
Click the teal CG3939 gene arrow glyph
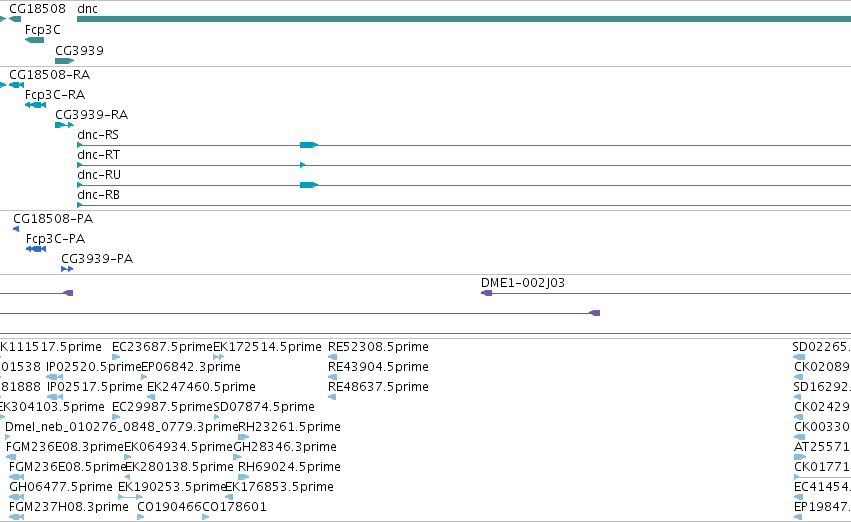65,61
